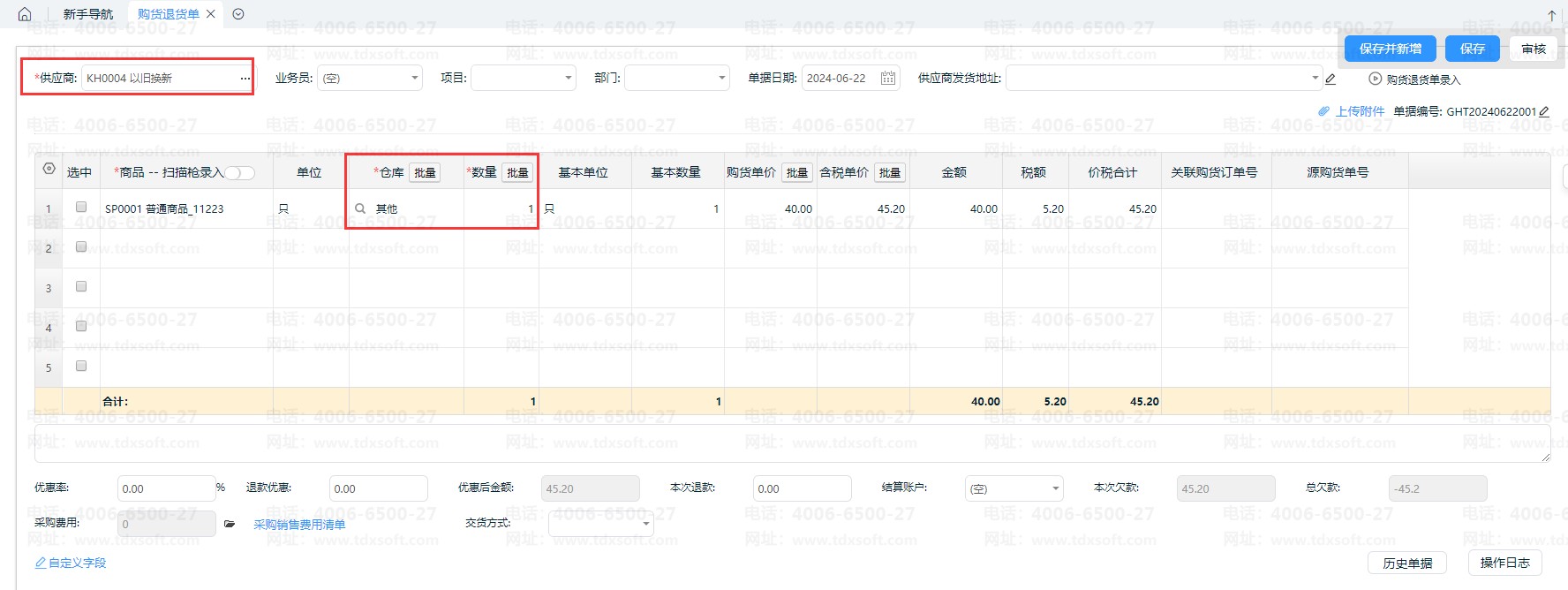Open the table column settings gear icon
1568x590 pixels.
point(49,170)
